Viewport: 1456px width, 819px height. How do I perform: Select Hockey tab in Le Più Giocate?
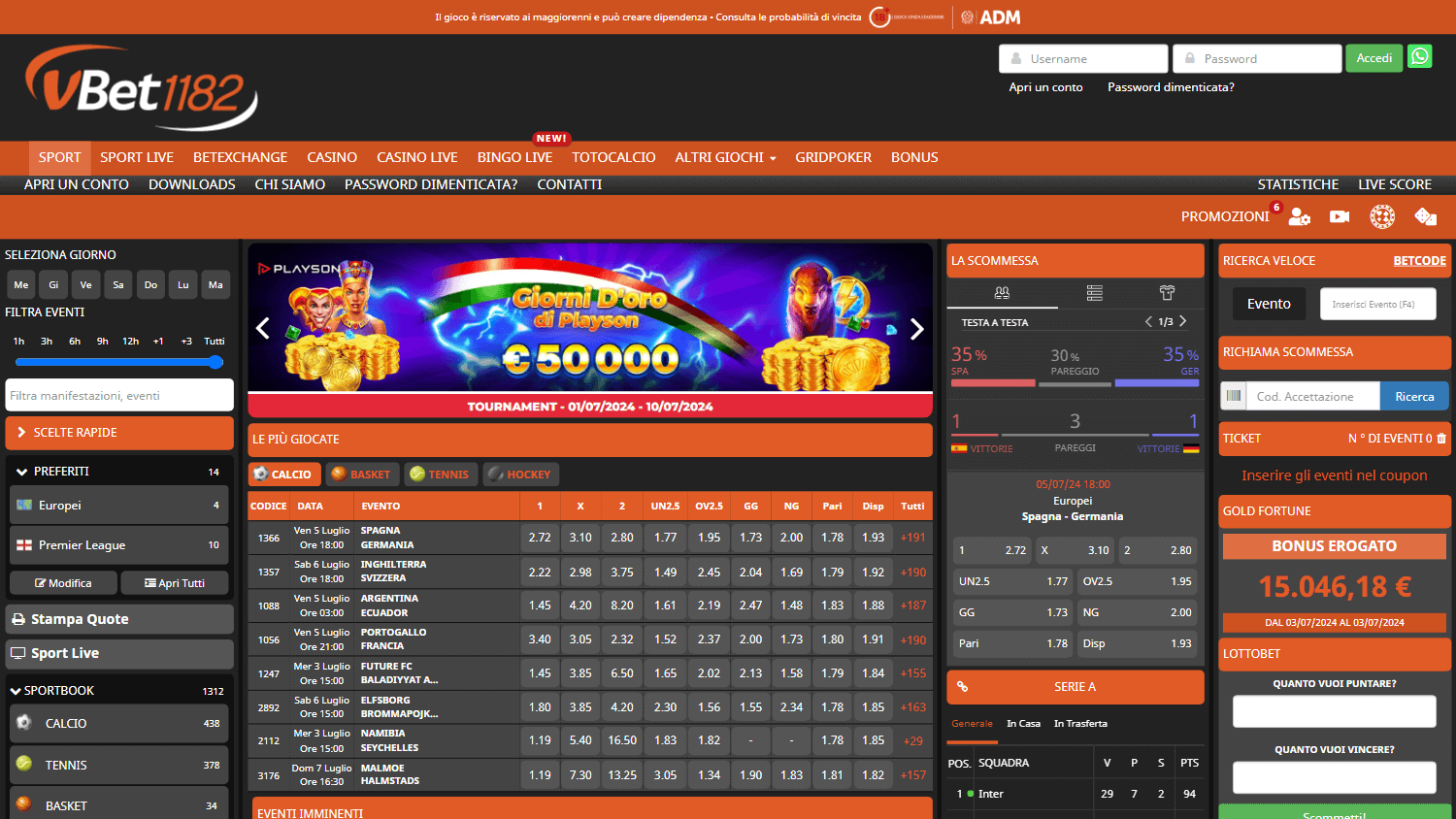point(520,475)
